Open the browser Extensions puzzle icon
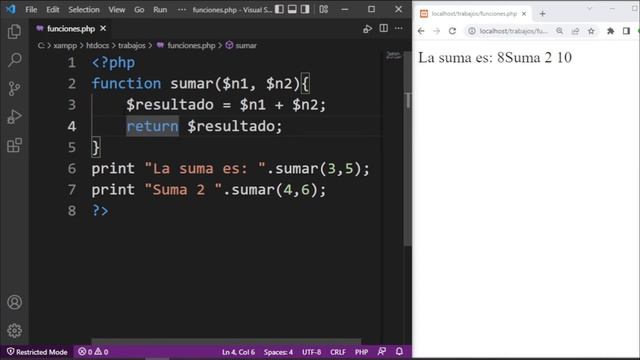This screenshot has height=360, width=640. tap(611, 31)
